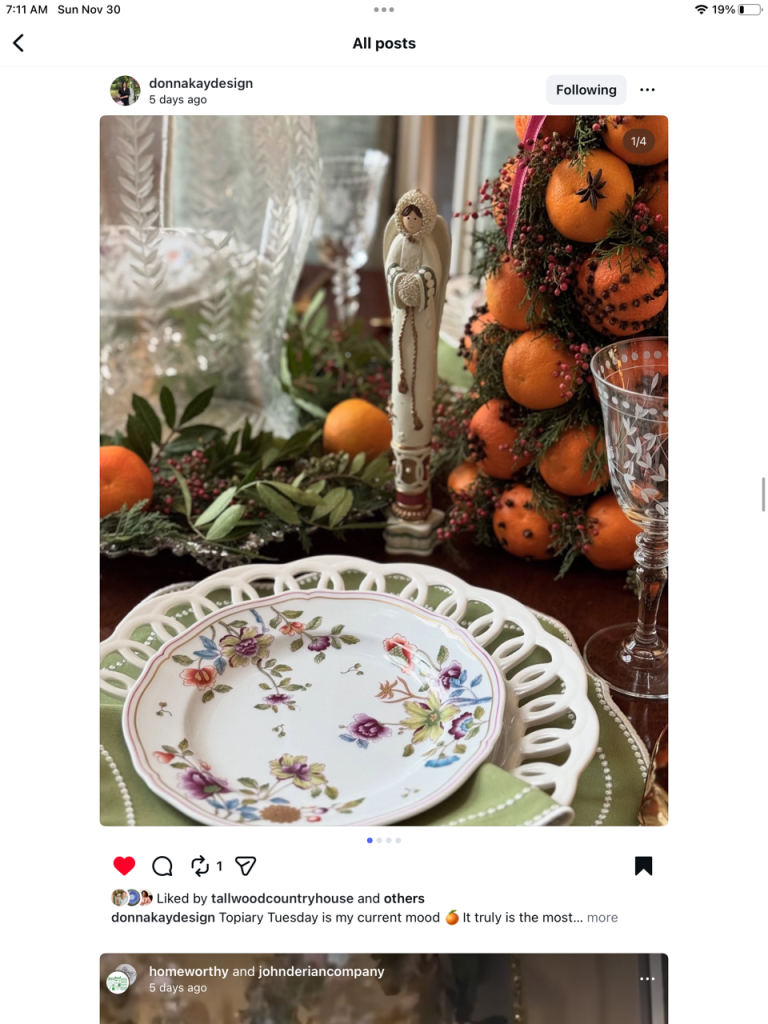Tap three-dot multitasking indicator at top

click(x=384, y=9)
